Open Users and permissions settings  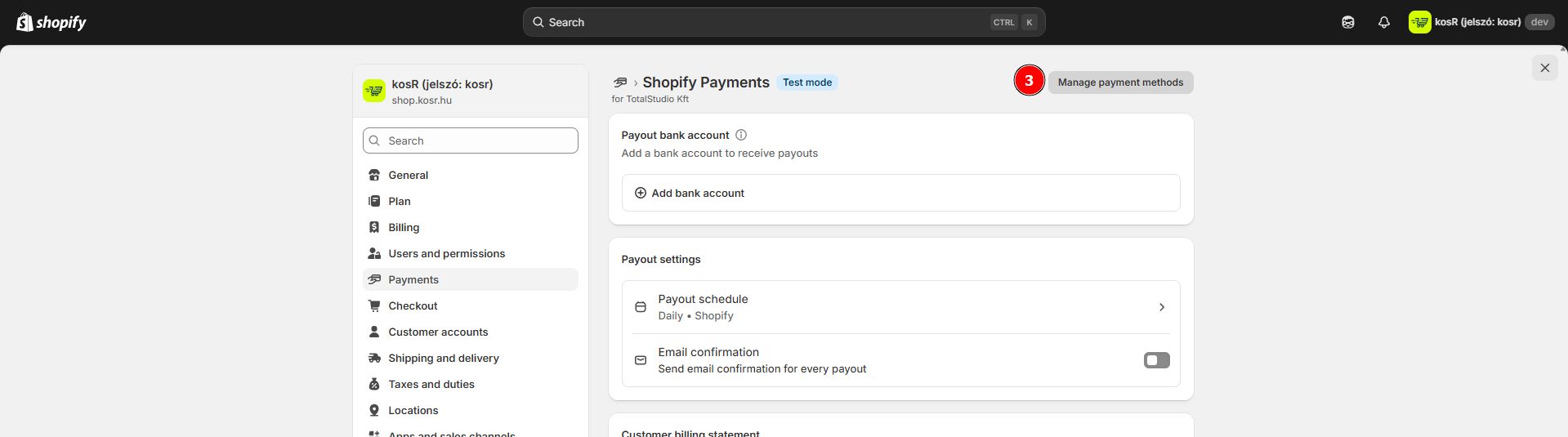pyautogui.click(x=446, y=253)
